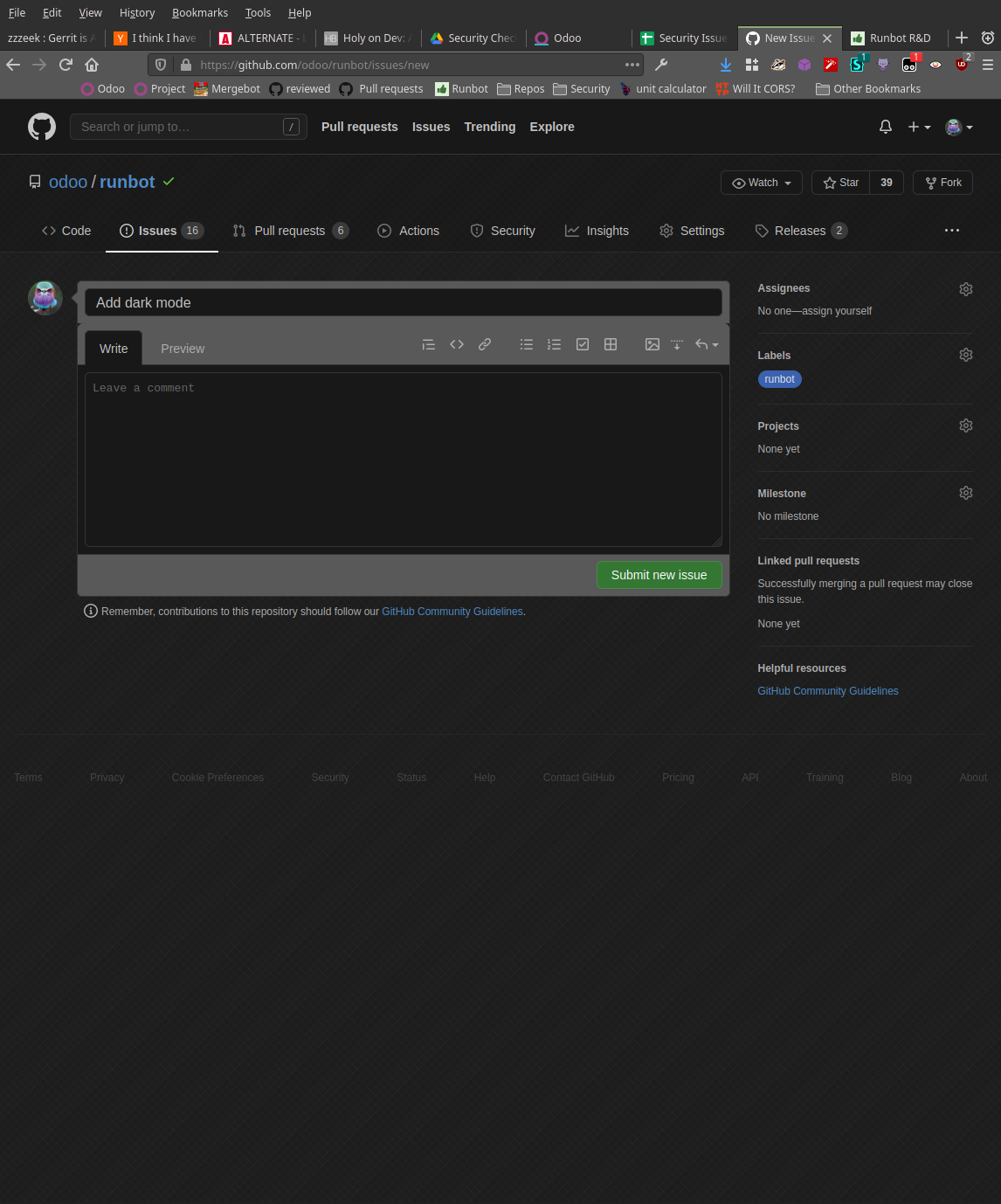Click the insert details toolbar icon
The image size is (1001, 1204).
pos(677,344)
